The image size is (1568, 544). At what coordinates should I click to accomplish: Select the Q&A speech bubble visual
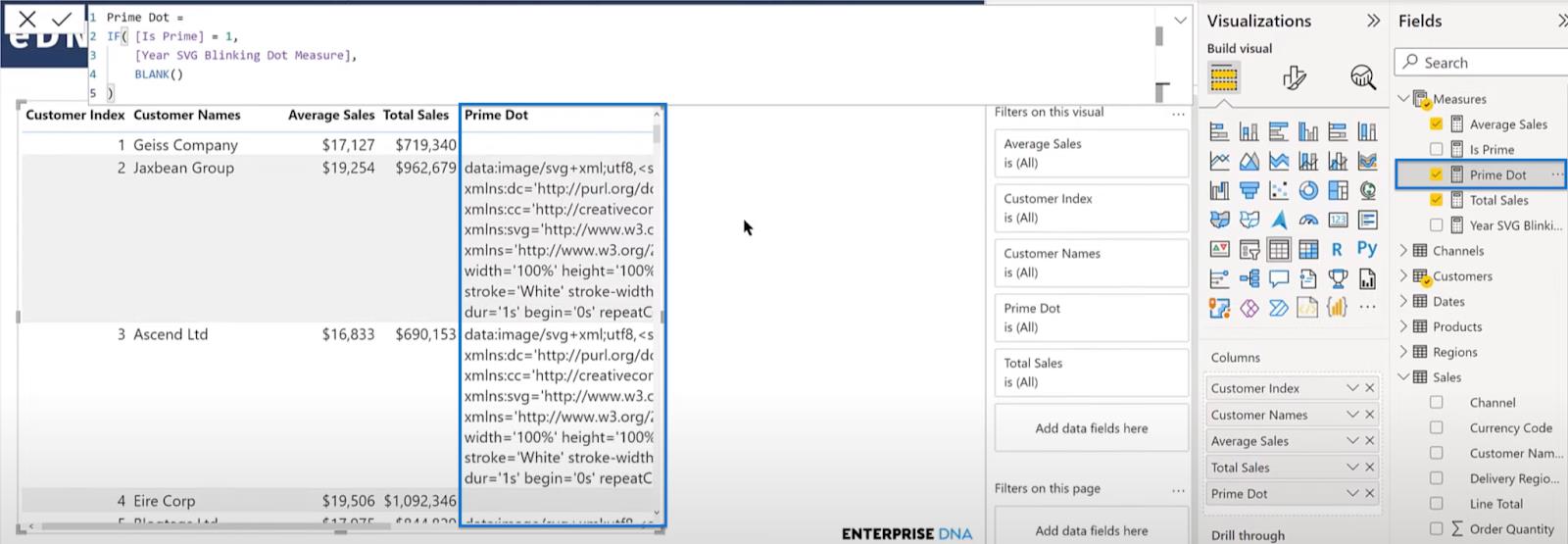tap(1278, 278)
